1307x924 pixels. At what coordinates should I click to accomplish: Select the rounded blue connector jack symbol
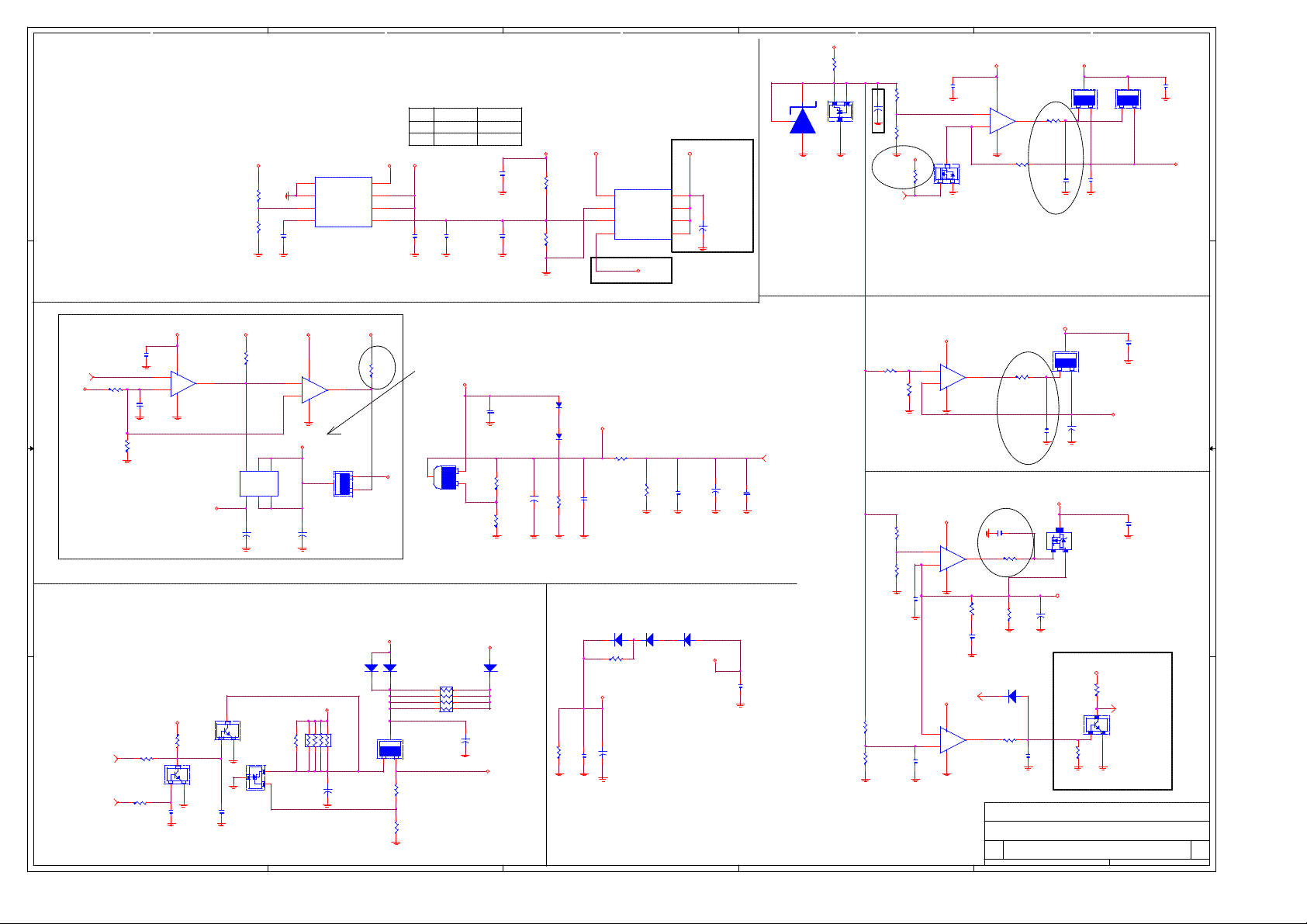pos(447,477)
